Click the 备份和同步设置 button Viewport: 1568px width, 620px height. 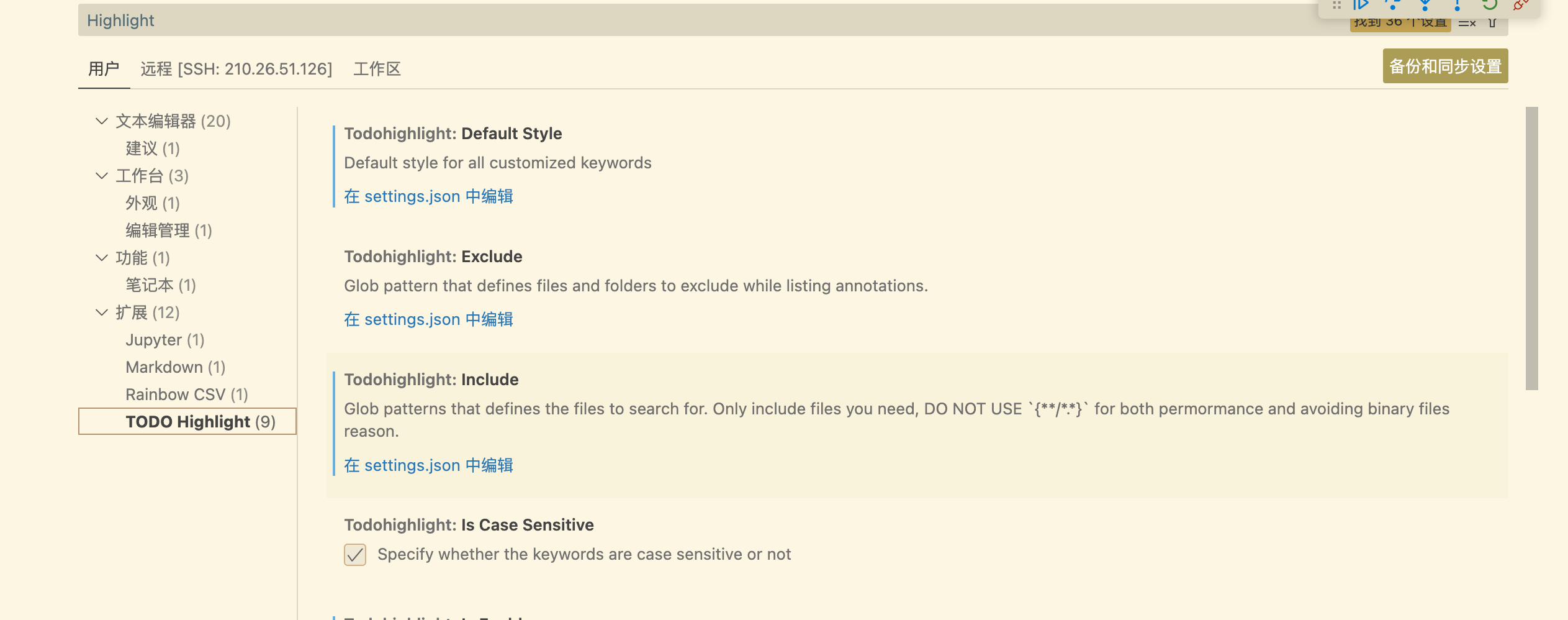[1445, 66]
